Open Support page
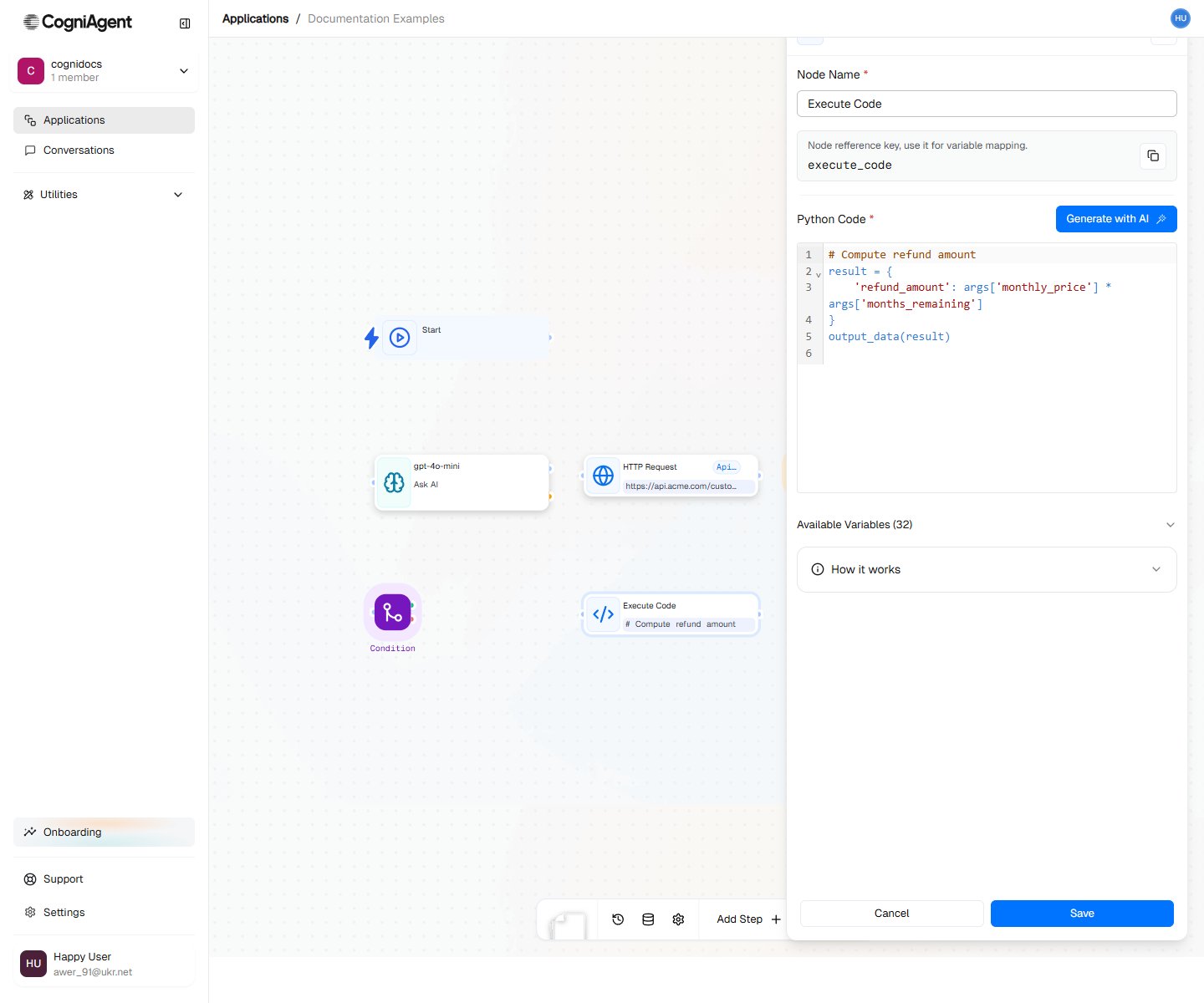 click(105, 879)
